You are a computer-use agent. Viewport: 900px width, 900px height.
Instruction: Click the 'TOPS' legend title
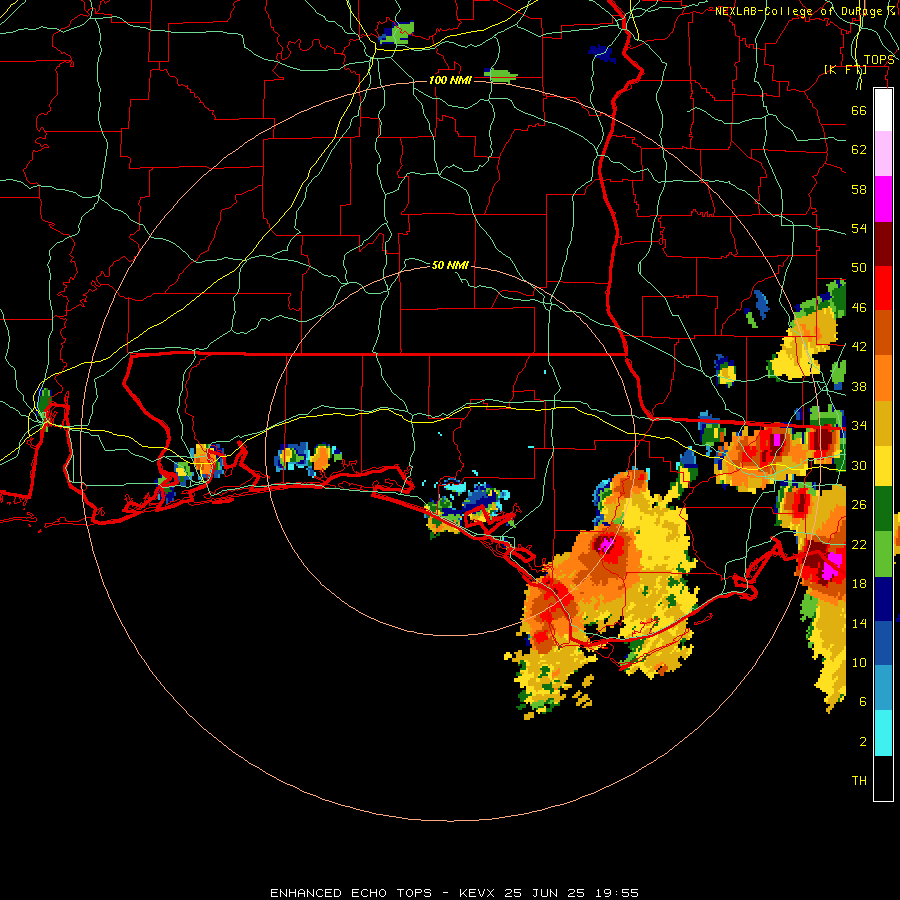(x=879, y=60)
